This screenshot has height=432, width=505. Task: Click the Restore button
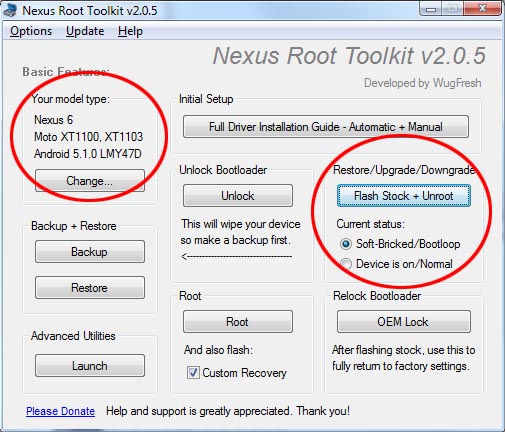90,287
